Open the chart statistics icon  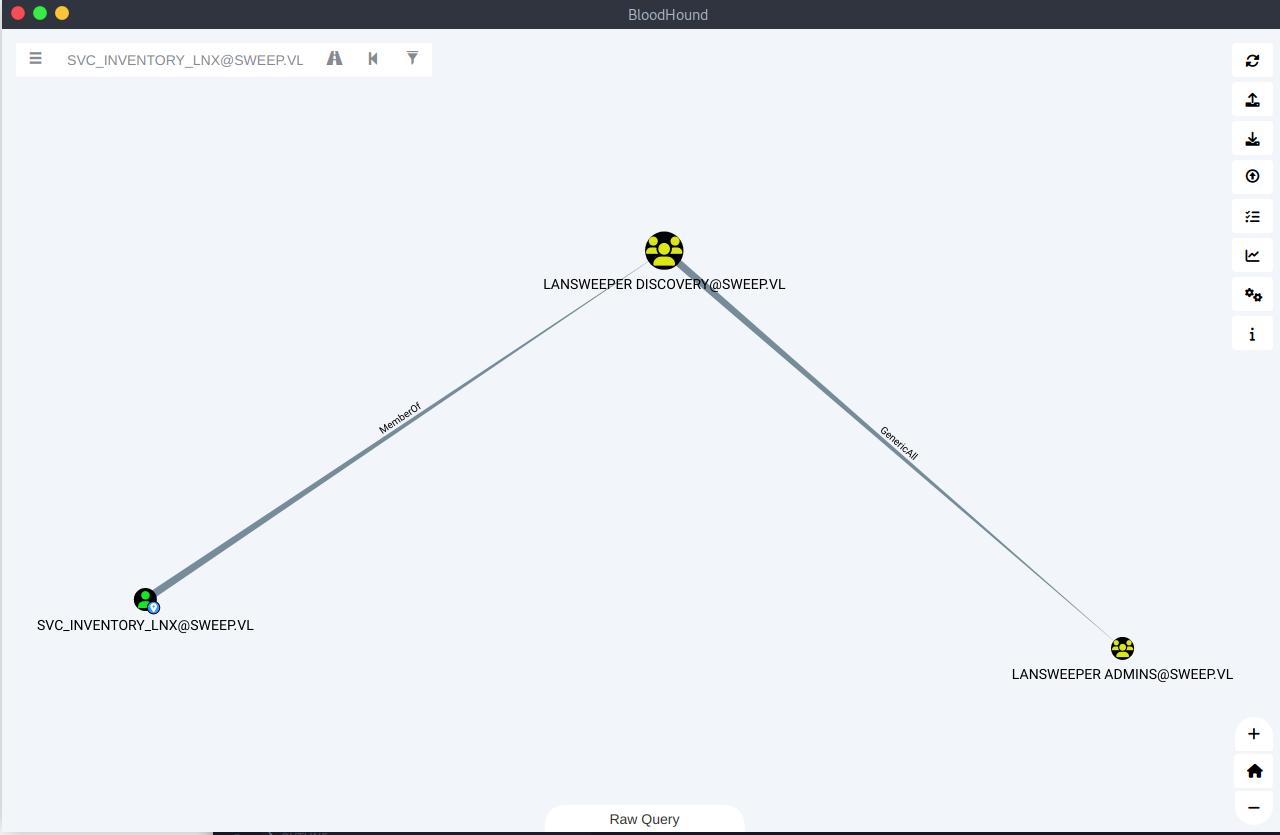click(x=1252, y=255)
